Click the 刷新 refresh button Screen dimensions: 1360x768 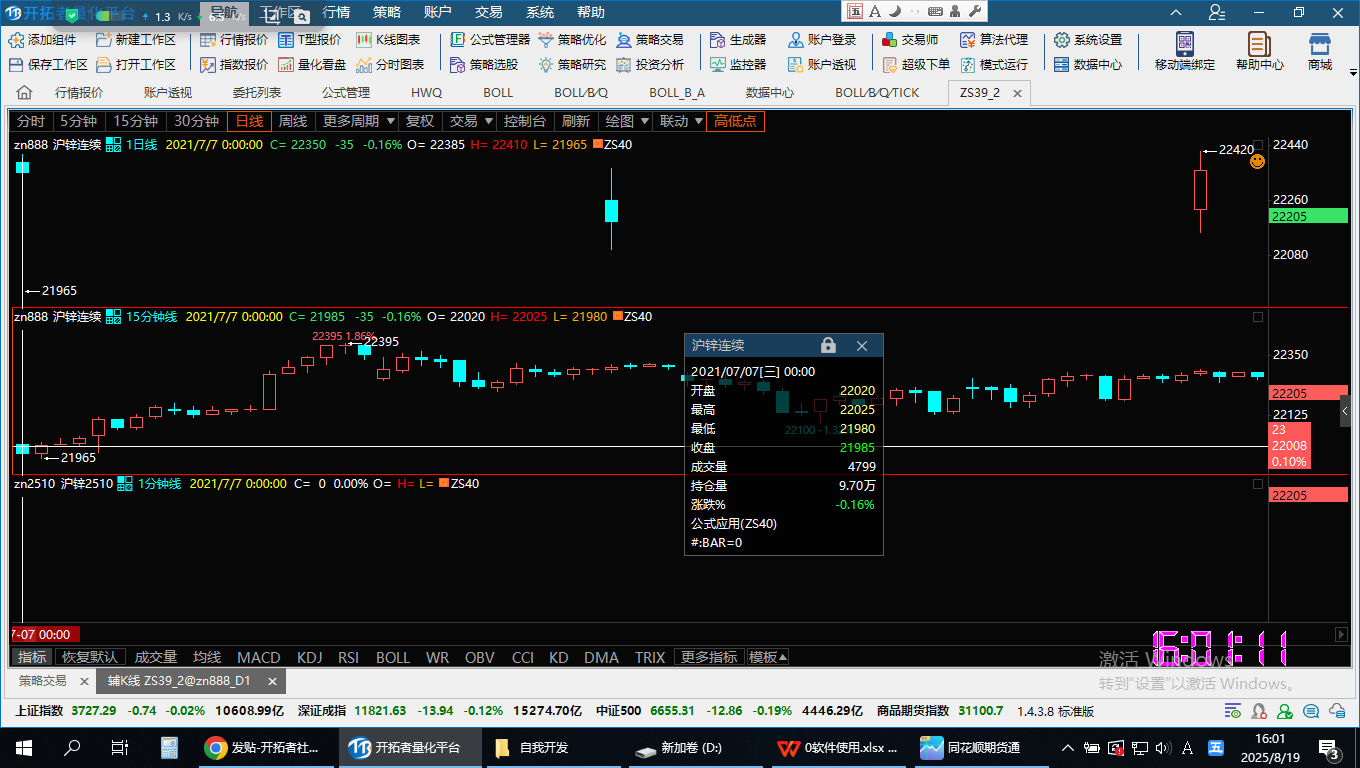[x=575, y=121]
